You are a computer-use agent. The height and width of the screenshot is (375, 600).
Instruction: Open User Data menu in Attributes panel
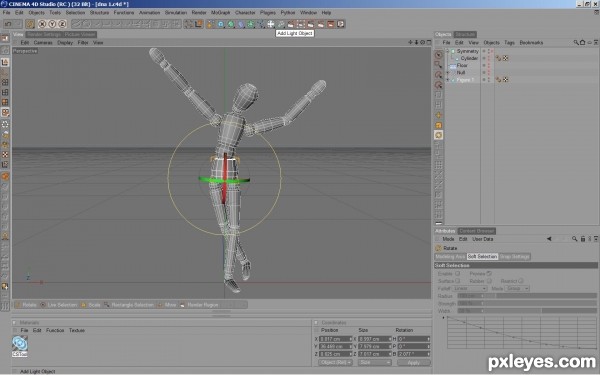(483, 239)
